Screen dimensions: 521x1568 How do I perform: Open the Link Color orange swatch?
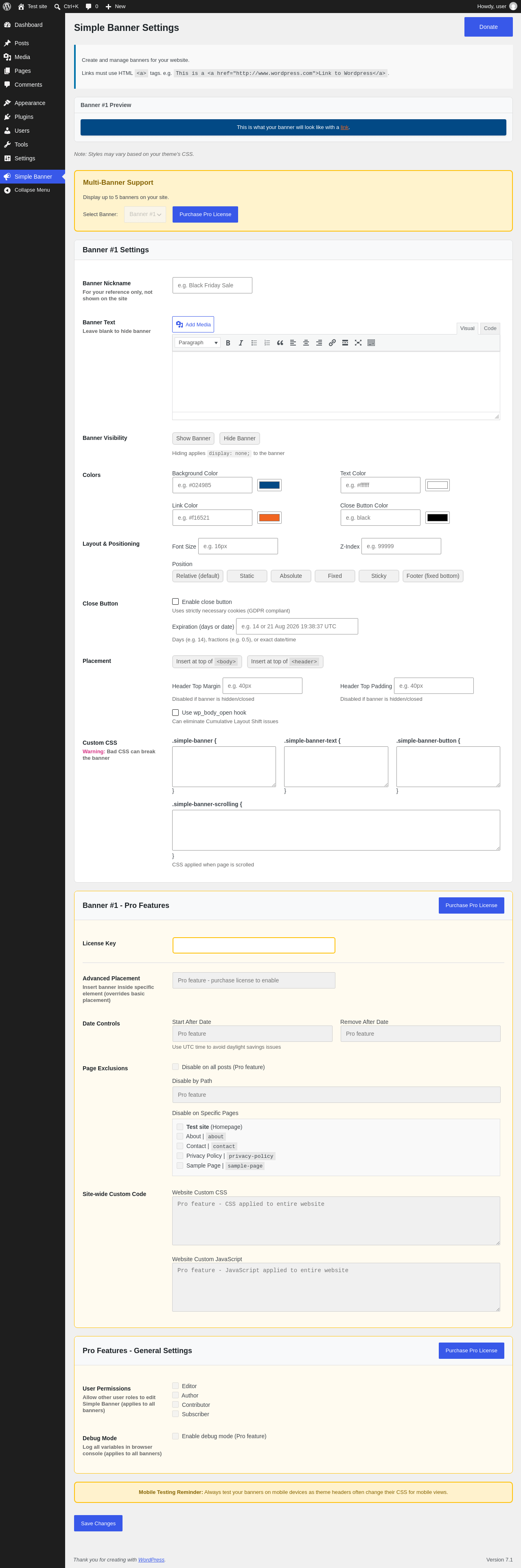point(269,517)
